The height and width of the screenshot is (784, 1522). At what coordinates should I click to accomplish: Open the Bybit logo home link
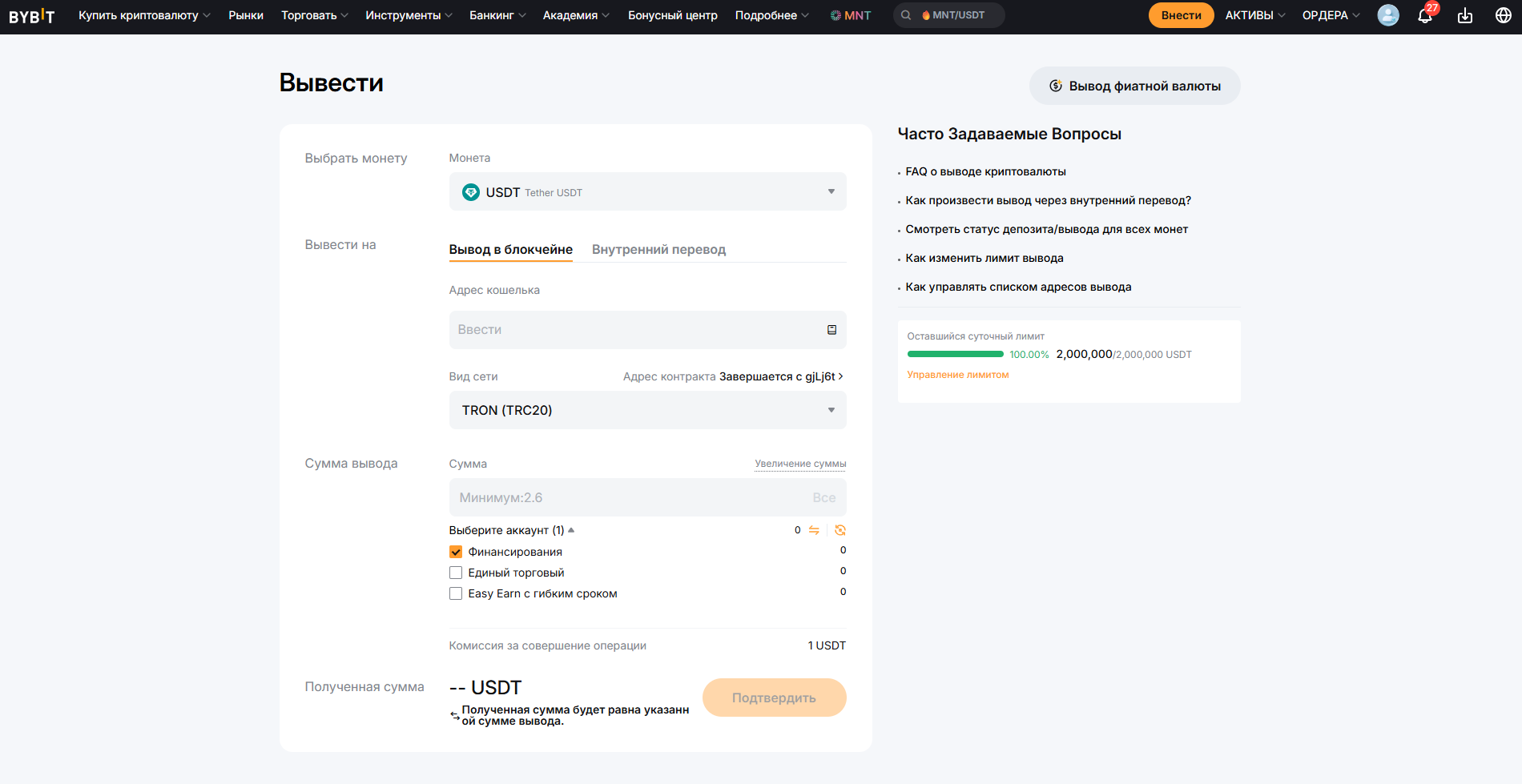point(32,16)
